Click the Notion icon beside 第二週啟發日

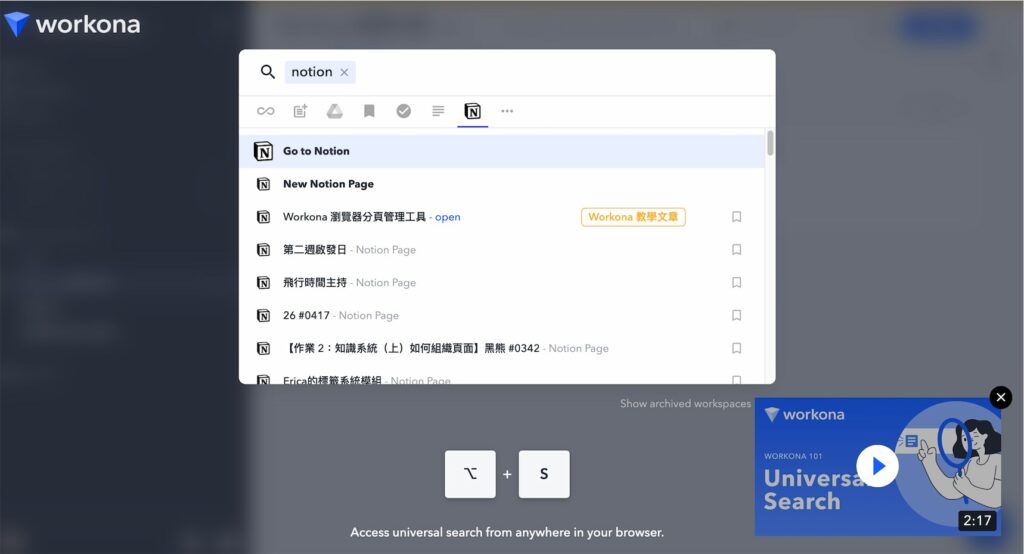(x=263, y=250)
